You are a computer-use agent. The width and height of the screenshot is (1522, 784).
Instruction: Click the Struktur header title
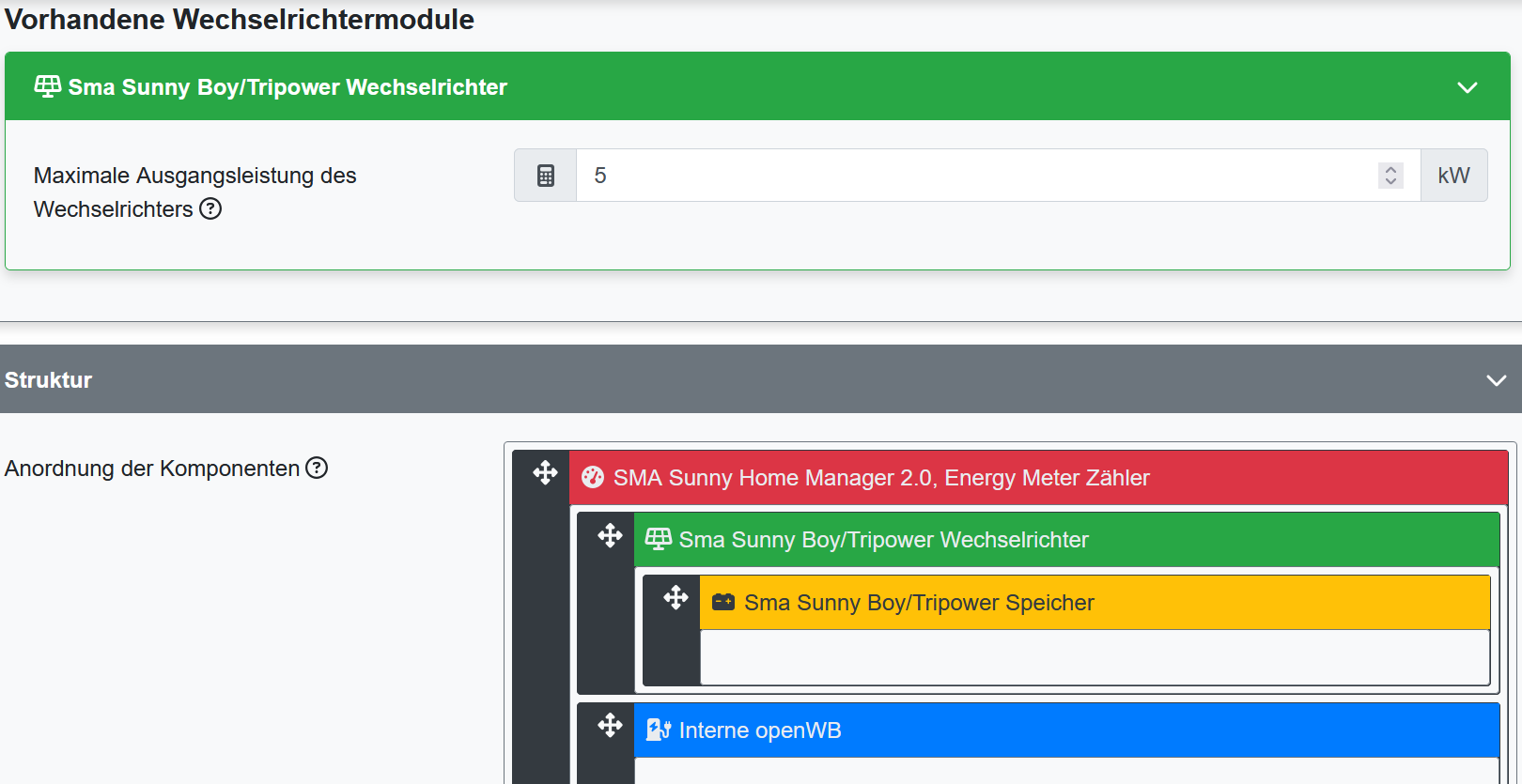pos(48,380)
